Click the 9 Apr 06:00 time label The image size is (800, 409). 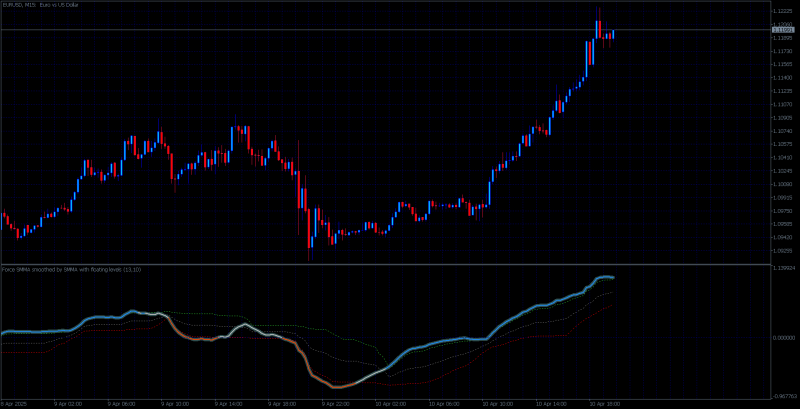(x=122, y=404)
